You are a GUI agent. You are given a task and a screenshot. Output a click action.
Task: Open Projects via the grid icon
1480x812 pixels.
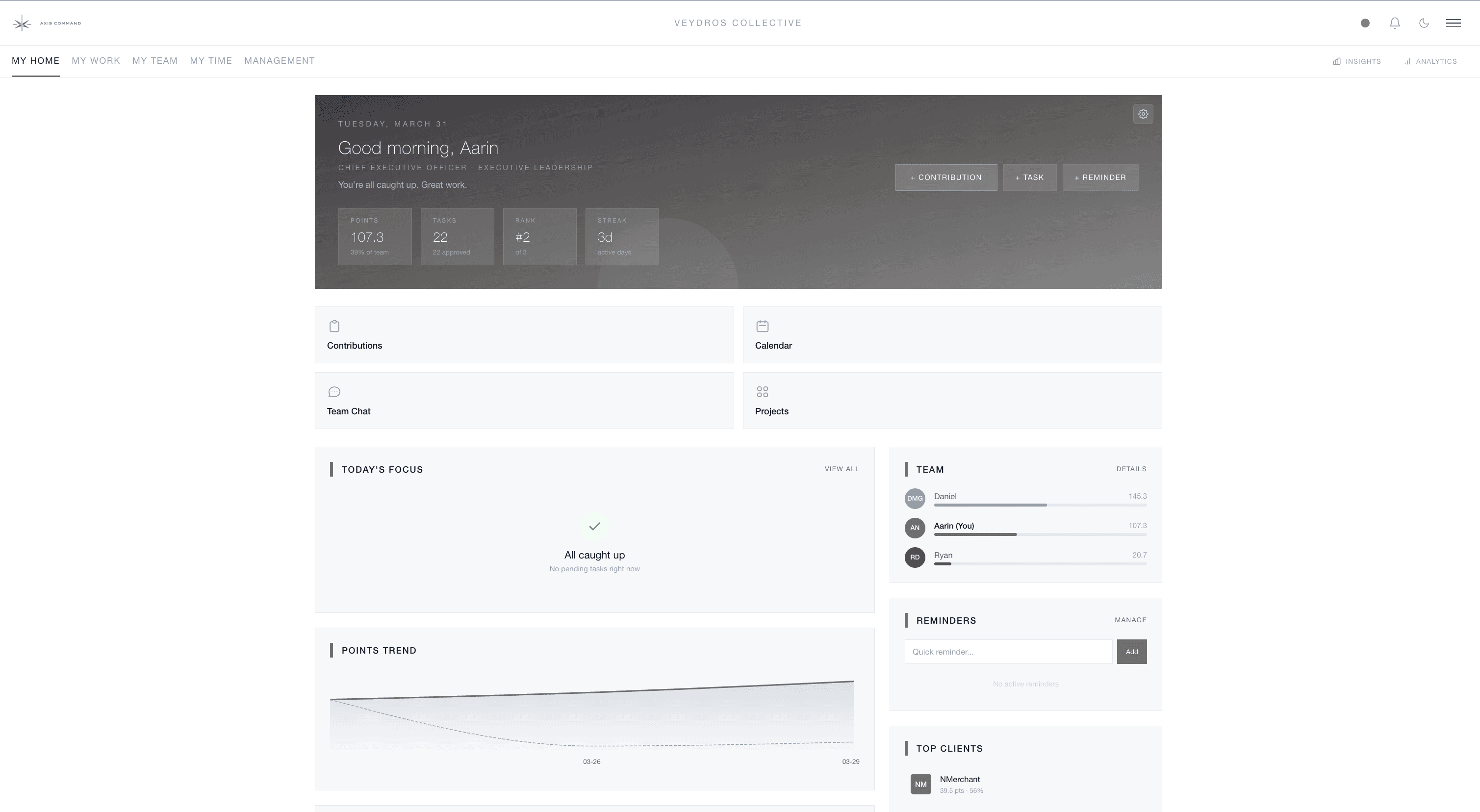pos(763,391)
